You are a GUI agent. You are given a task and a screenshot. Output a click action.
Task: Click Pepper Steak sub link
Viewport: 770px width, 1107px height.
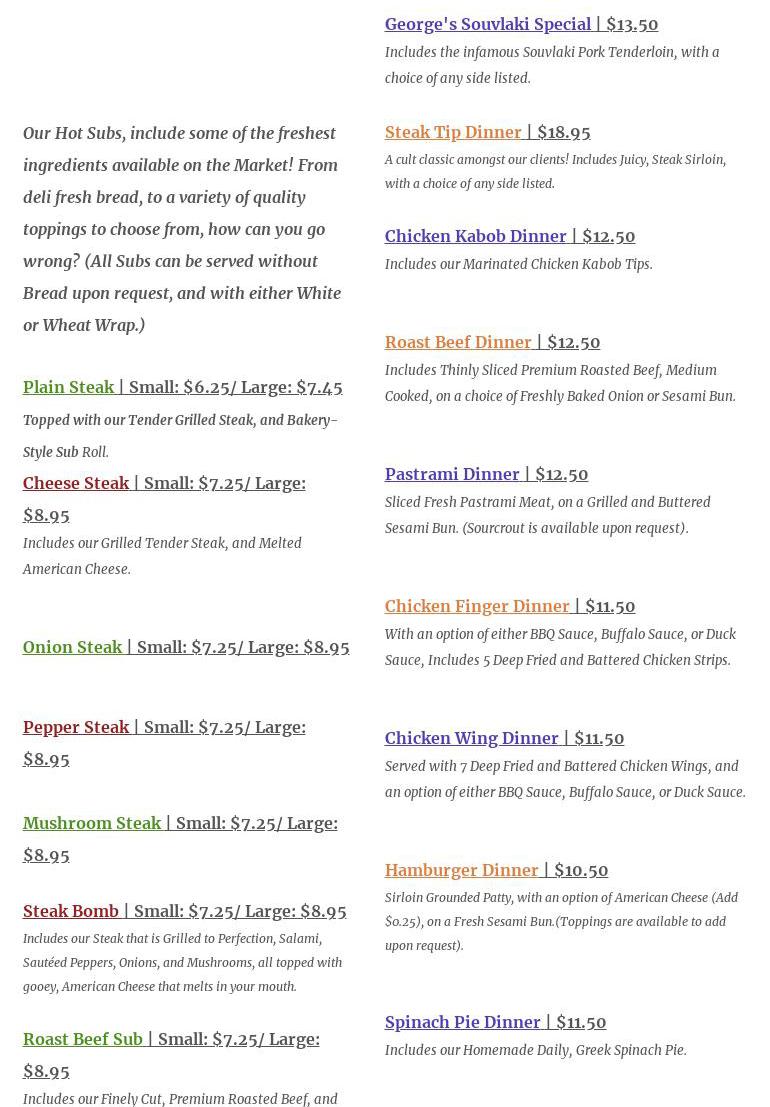pyautogui.click(x=76, y=727)
